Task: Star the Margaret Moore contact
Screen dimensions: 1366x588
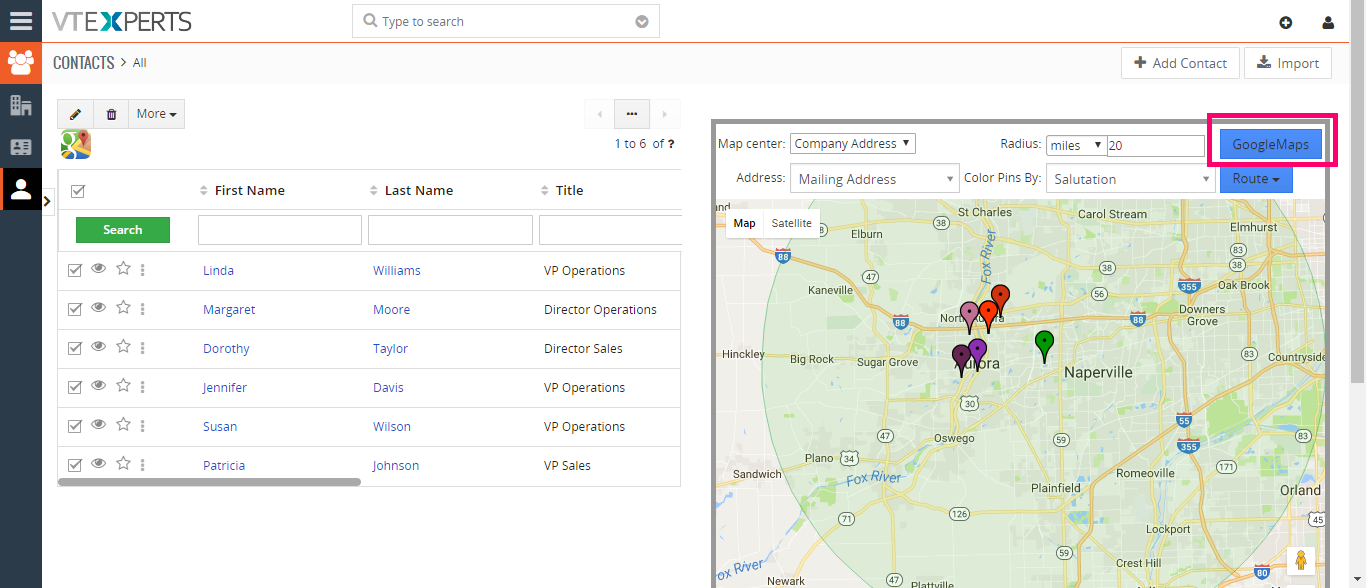Action: click(123, 307)
